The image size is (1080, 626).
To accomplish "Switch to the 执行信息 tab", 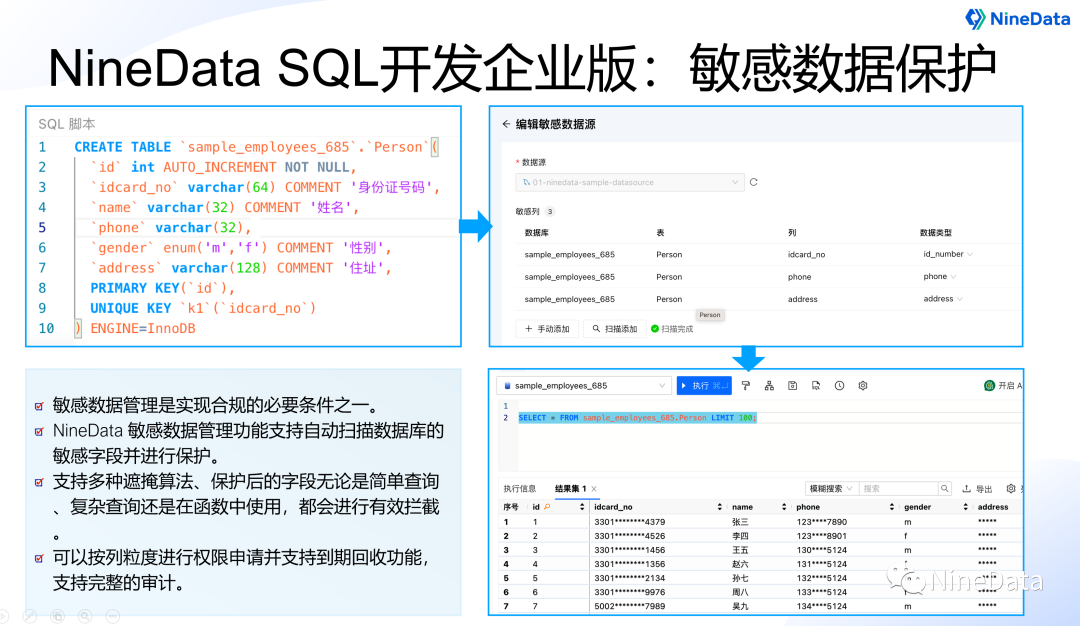I will (519, 489).
